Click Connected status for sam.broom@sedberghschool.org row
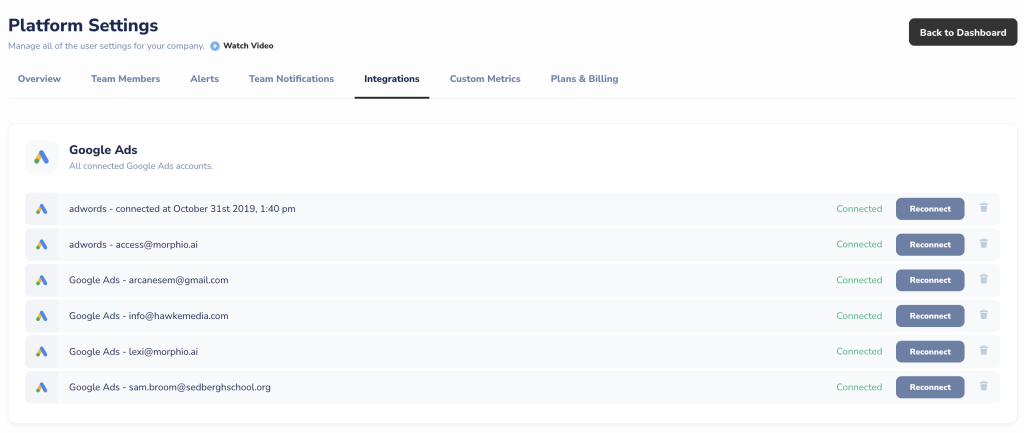The height and width of the screenshot is (433, 1024). (859, 387)
